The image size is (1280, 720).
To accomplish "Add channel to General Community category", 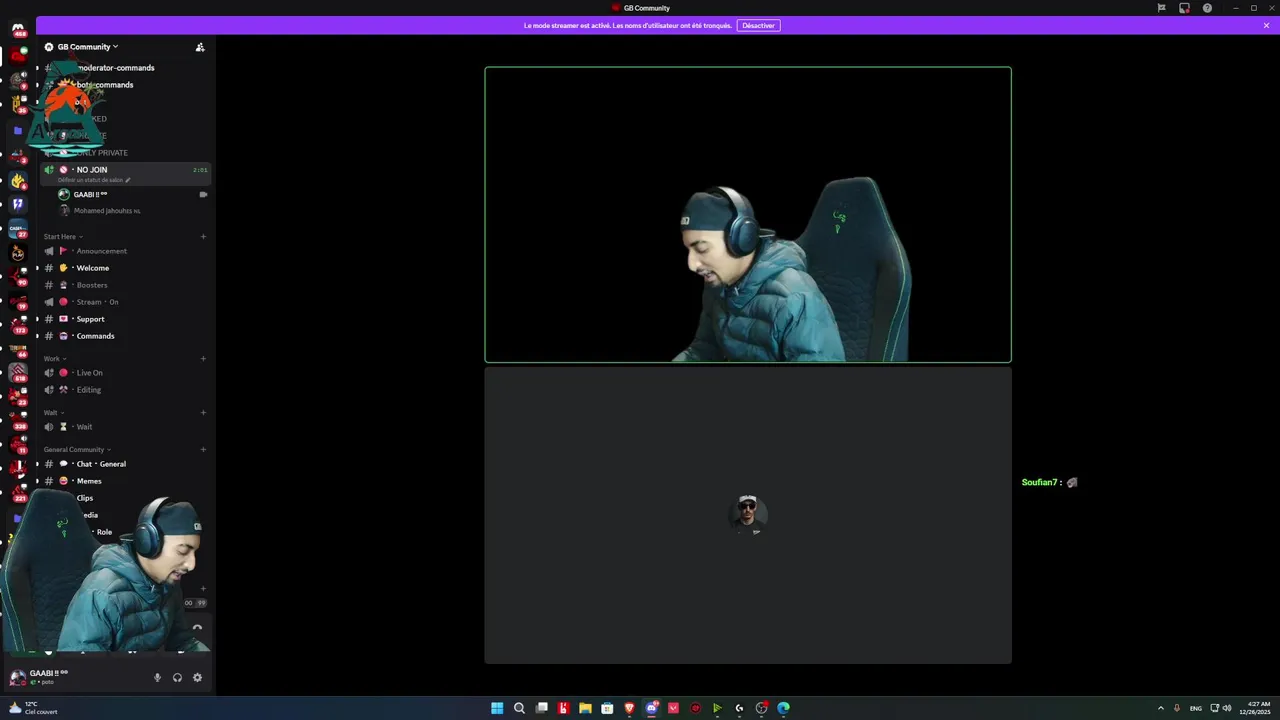I will (x=203, y=450).
